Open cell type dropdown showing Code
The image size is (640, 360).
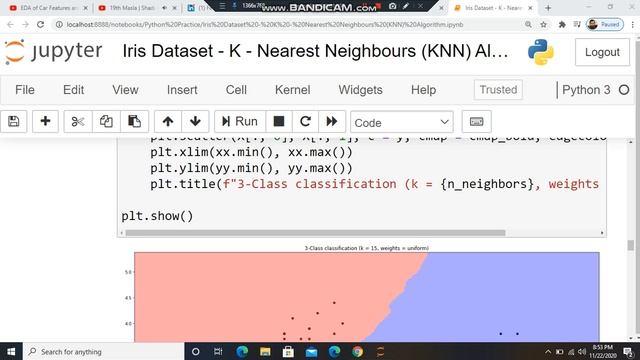[x=402, y=122]
